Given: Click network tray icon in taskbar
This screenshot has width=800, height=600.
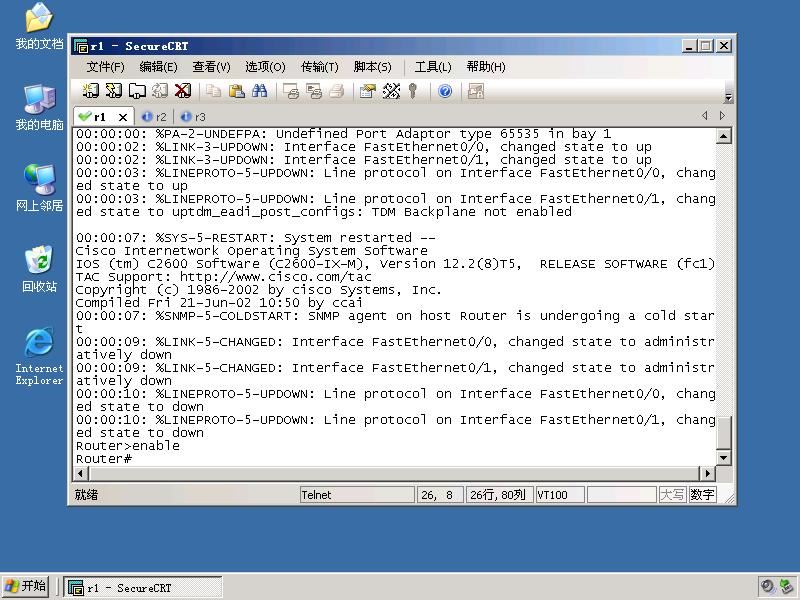Looking at the screenshot, I should click(787, 587).
